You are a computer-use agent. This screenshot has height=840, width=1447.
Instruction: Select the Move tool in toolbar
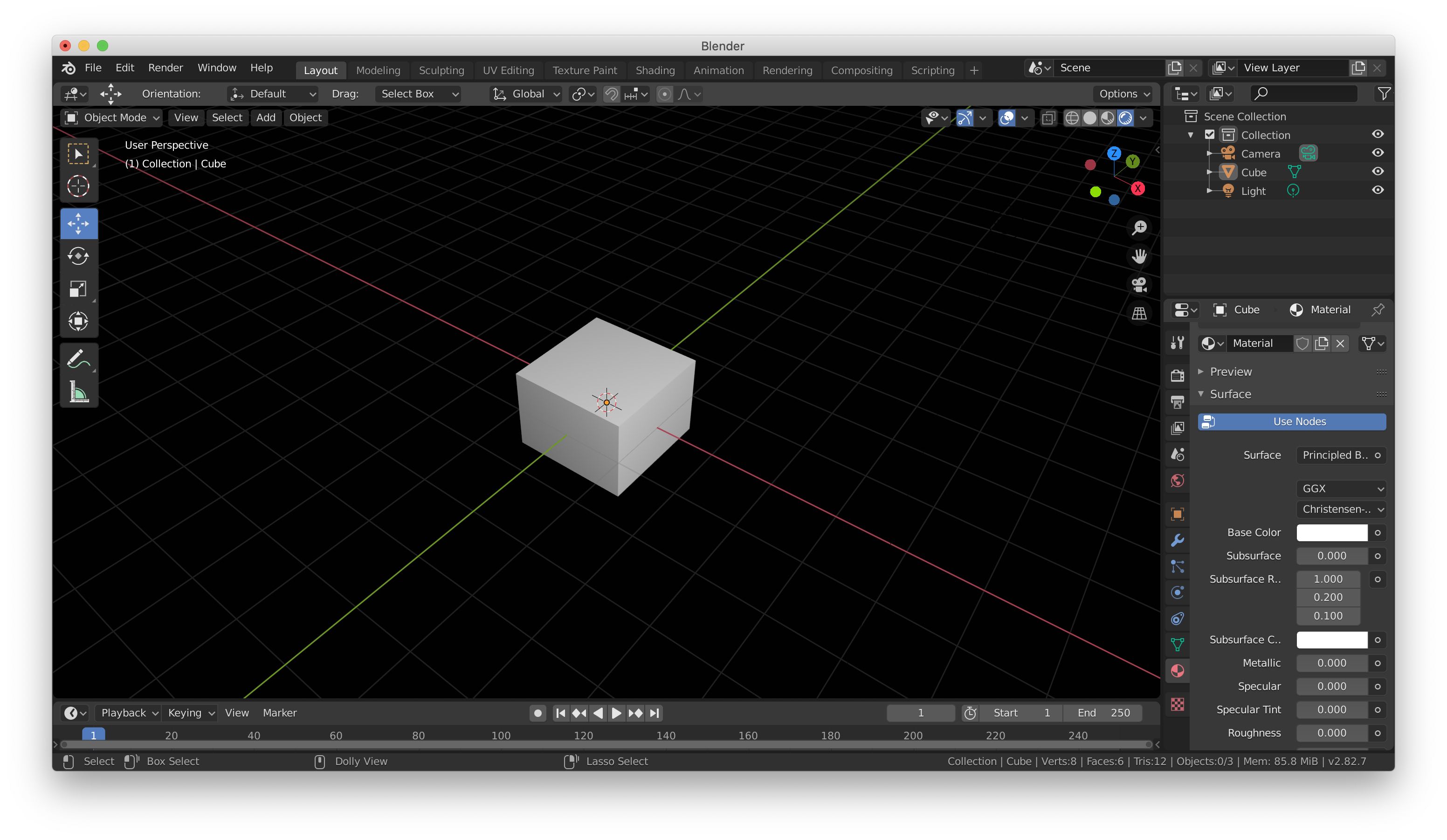79,222
